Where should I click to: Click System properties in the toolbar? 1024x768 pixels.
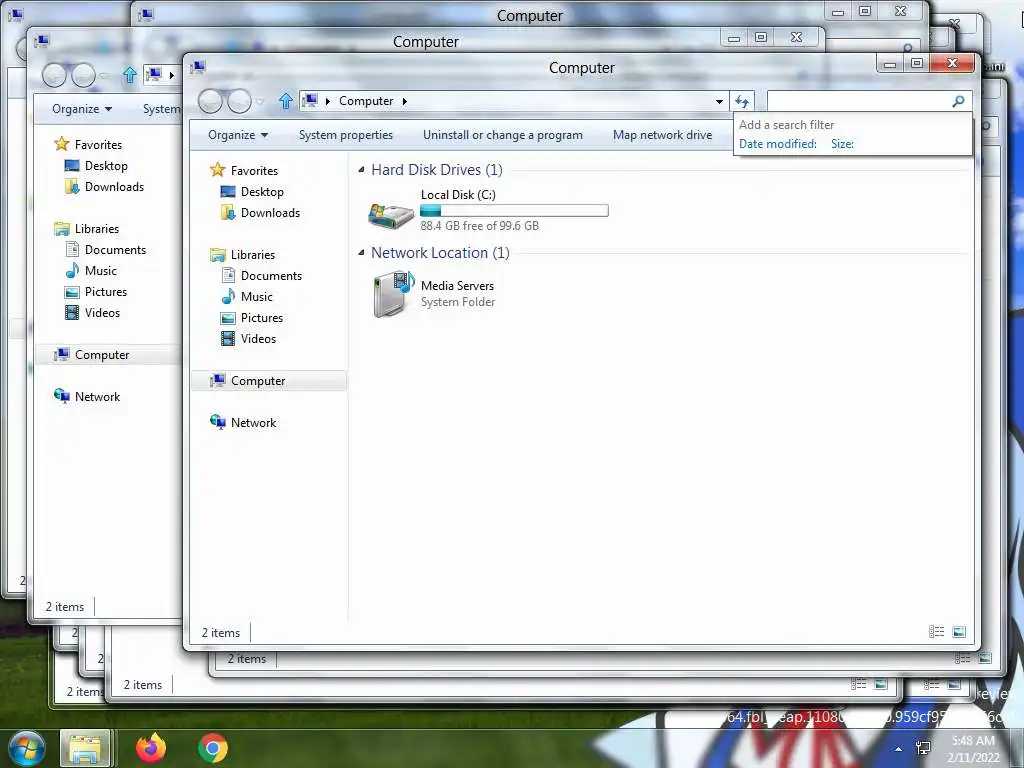pos(345,135)
